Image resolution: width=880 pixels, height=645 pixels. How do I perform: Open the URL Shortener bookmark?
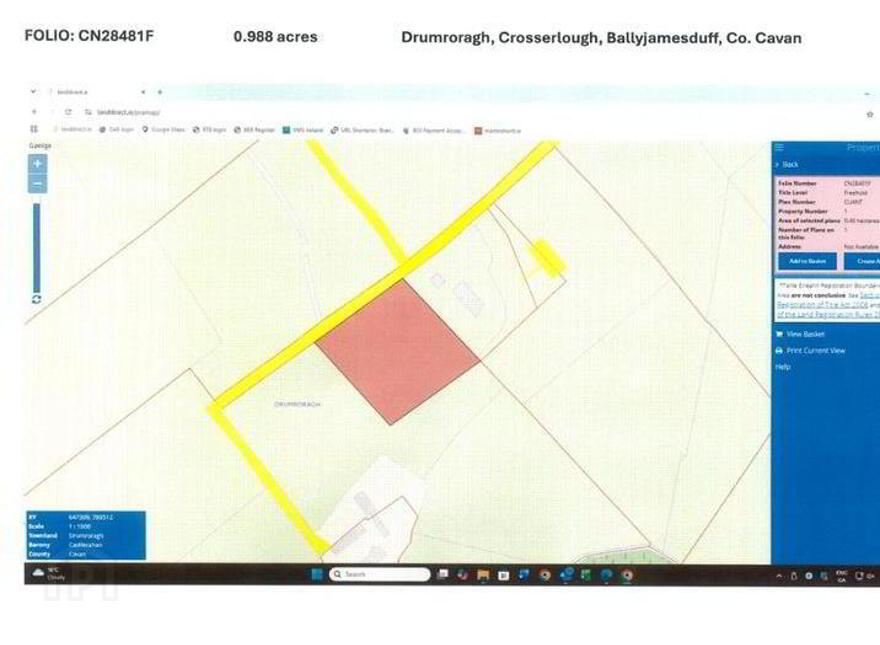click(362, 130)
